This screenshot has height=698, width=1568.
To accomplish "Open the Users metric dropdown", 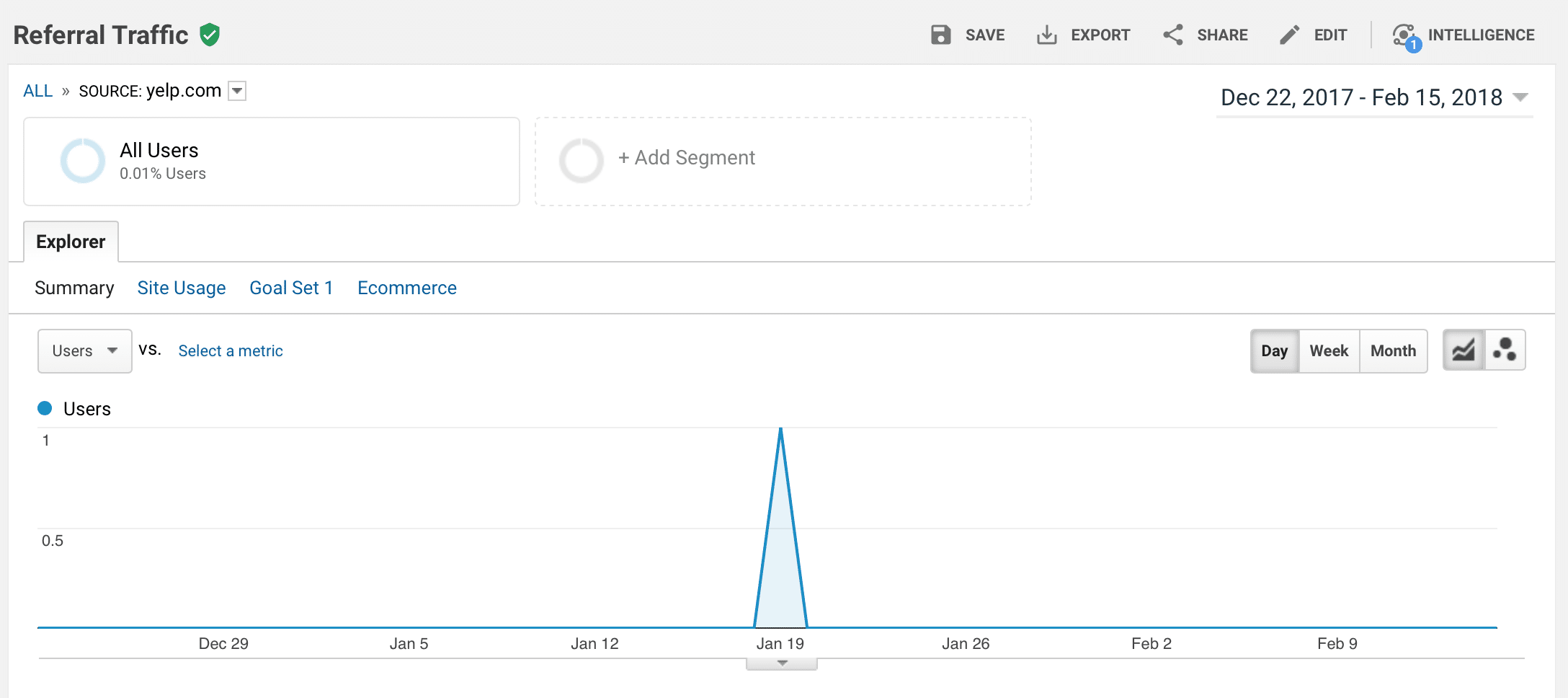I will 85,351.
